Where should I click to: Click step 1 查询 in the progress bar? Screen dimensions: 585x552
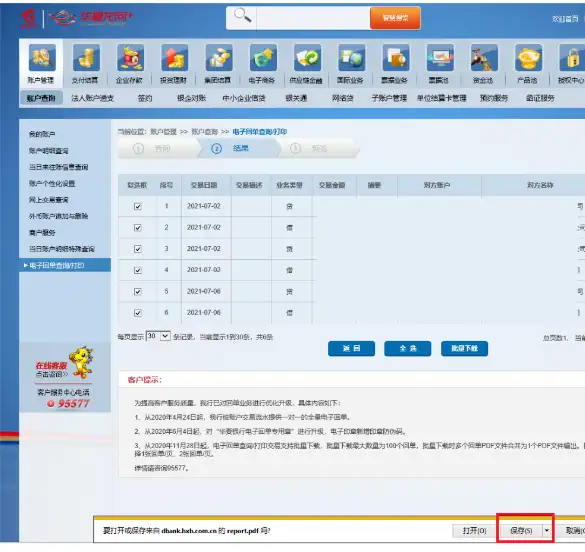pos(159,148)
